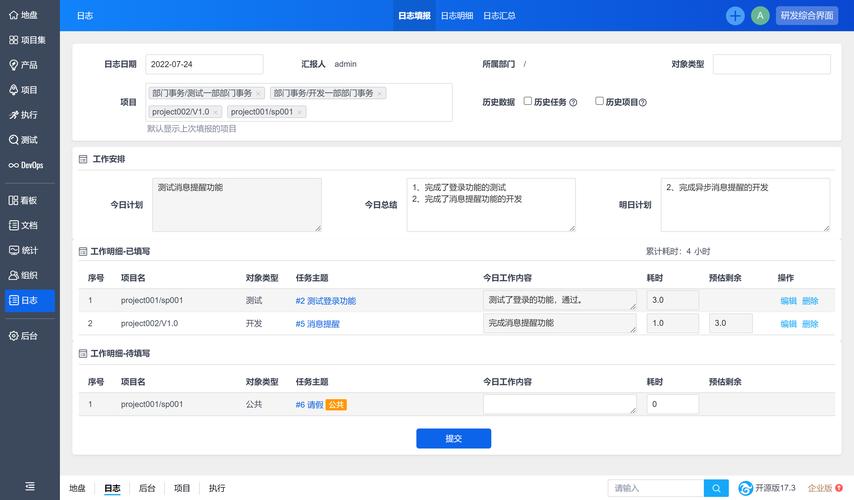
Task: Open the 对象类型 dropdown
Action: point(771,64)
